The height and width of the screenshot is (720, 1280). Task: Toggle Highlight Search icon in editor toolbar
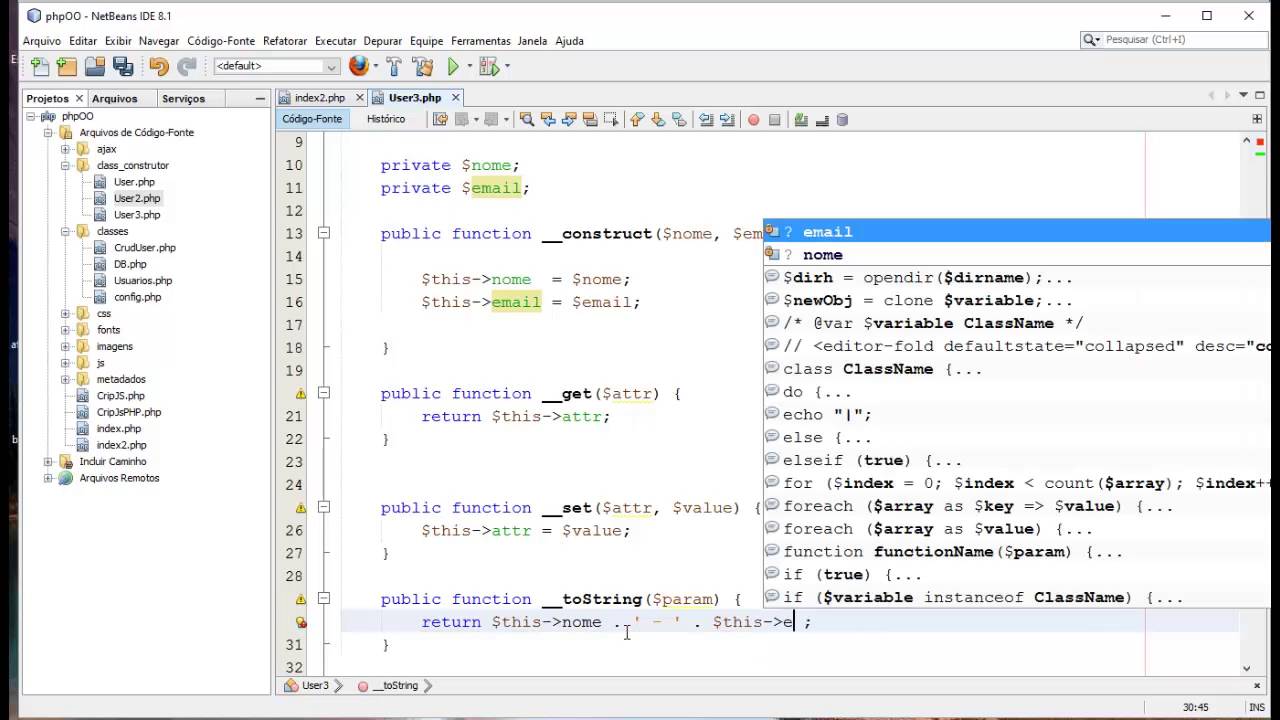tap(590, 119)
